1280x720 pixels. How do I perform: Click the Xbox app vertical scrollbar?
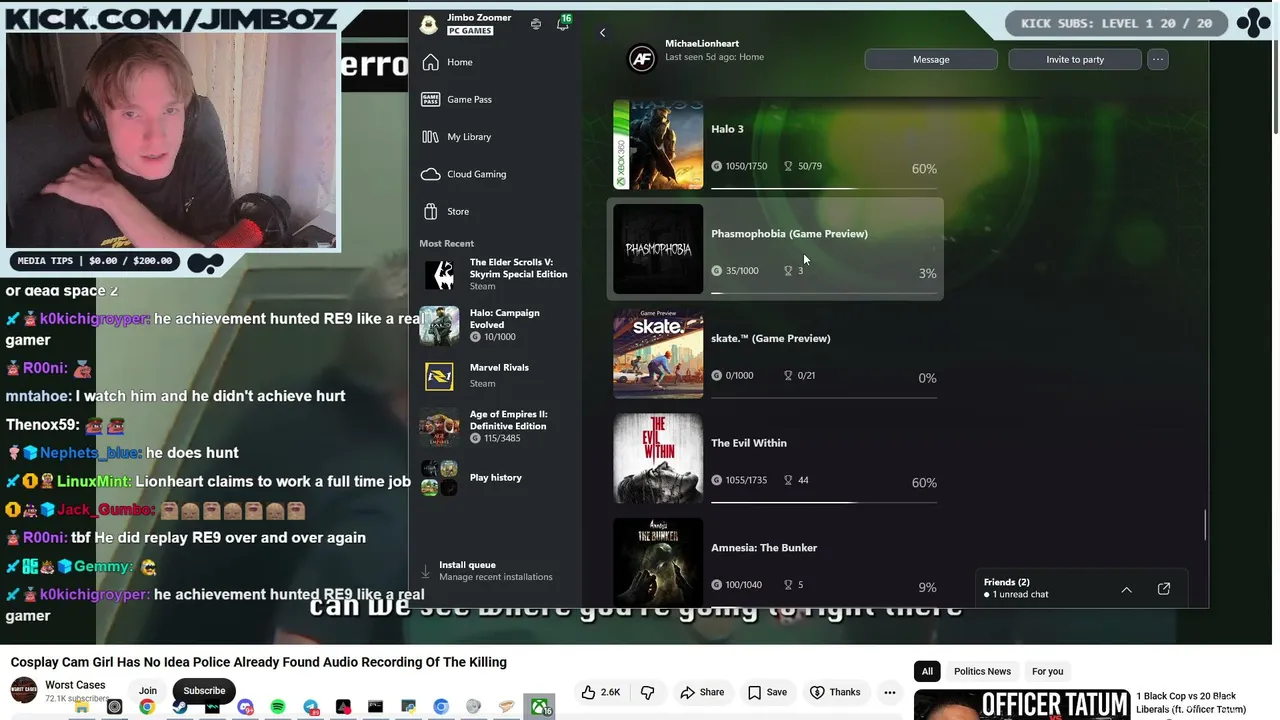point(1206,525)
